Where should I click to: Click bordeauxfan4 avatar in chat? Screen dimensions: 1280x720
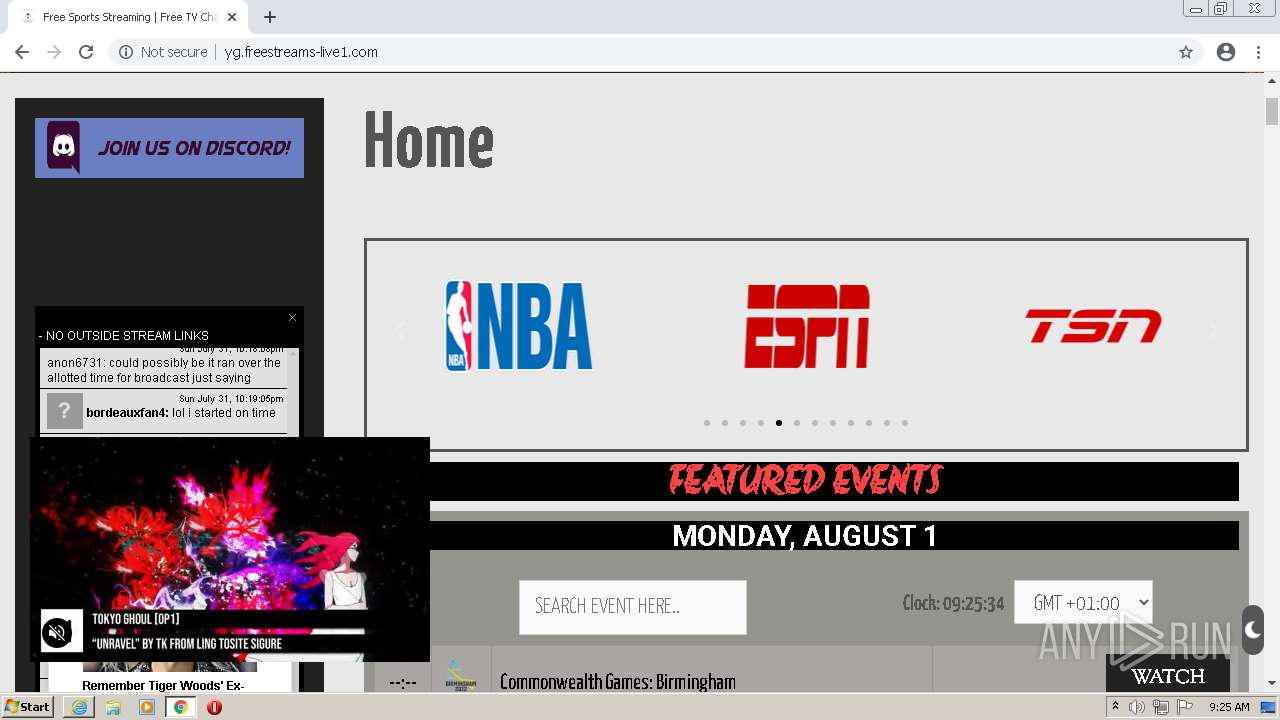[65, 411]
